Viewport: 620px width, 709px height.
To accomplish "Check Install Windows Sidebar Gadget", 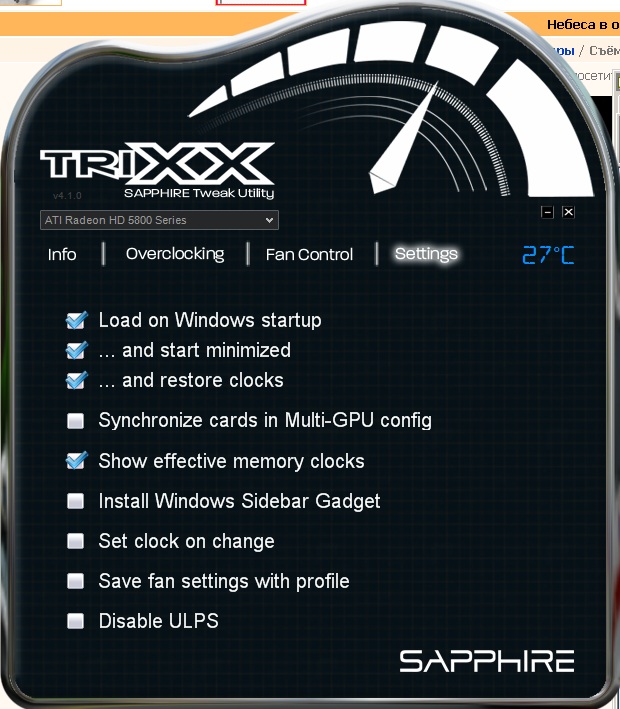I will coord(76,501).
